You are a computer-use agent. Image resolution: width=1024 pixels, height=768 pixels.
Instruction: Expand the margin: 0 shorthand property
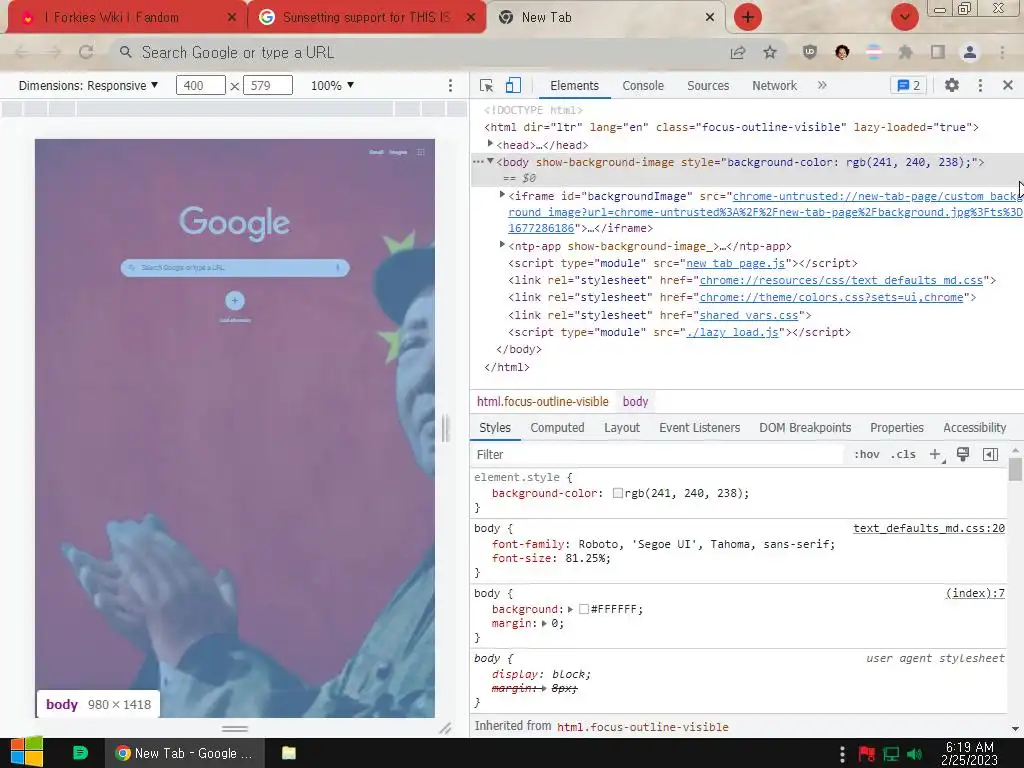tap(544, 624)
